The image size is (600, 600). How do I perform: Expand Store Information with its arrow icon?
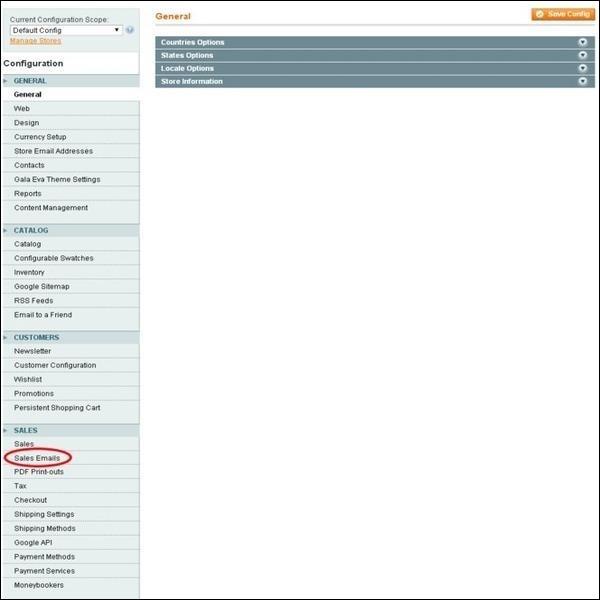[x=582, y=81]
